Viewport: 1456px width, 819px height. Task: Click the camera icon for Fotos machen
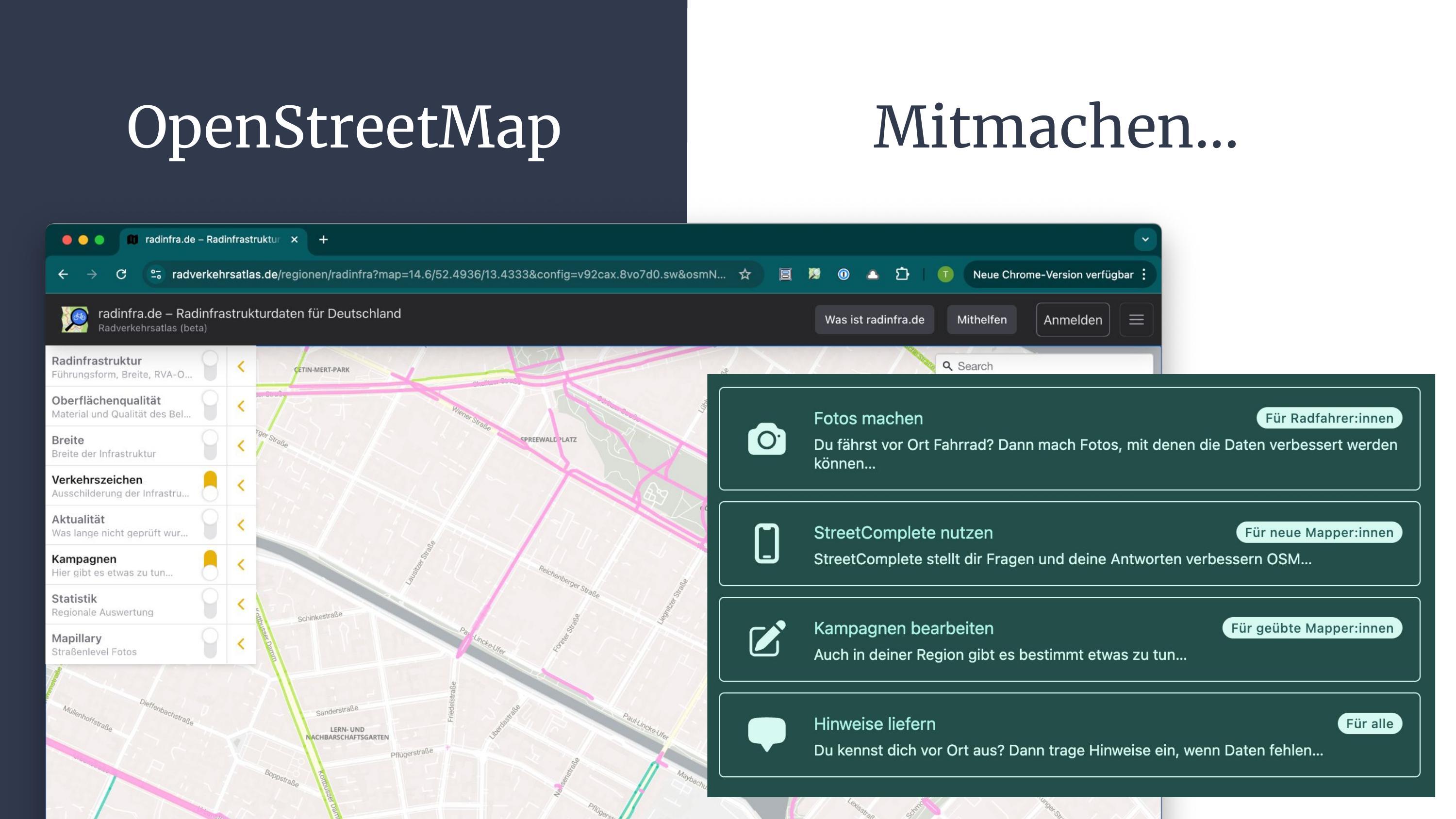point(766,439)
